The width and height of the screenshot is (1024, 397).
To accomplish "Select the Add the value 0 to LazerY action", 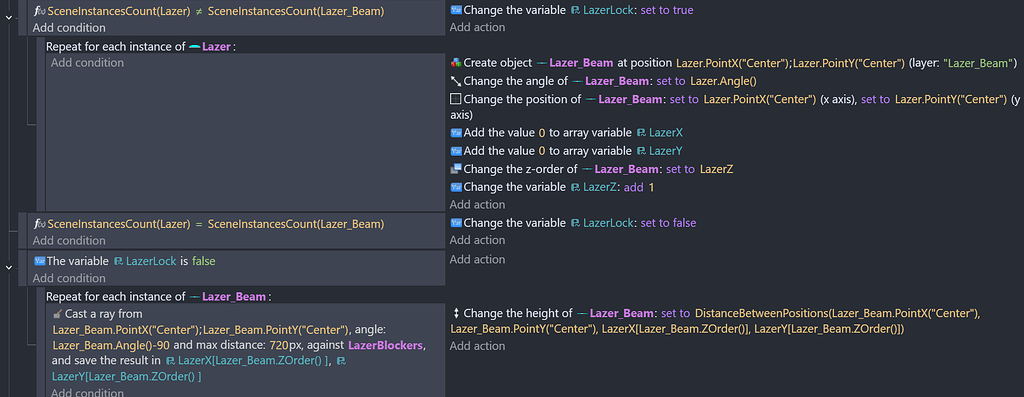I will [x=567, y=151].
